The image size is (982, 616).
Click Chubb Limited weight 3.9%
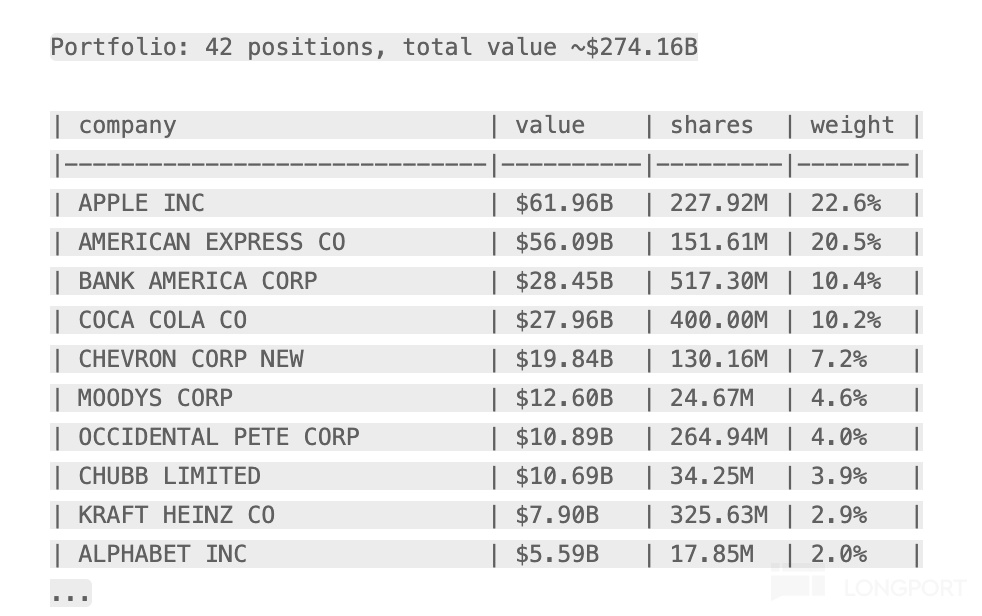click(x=838, y=476)
